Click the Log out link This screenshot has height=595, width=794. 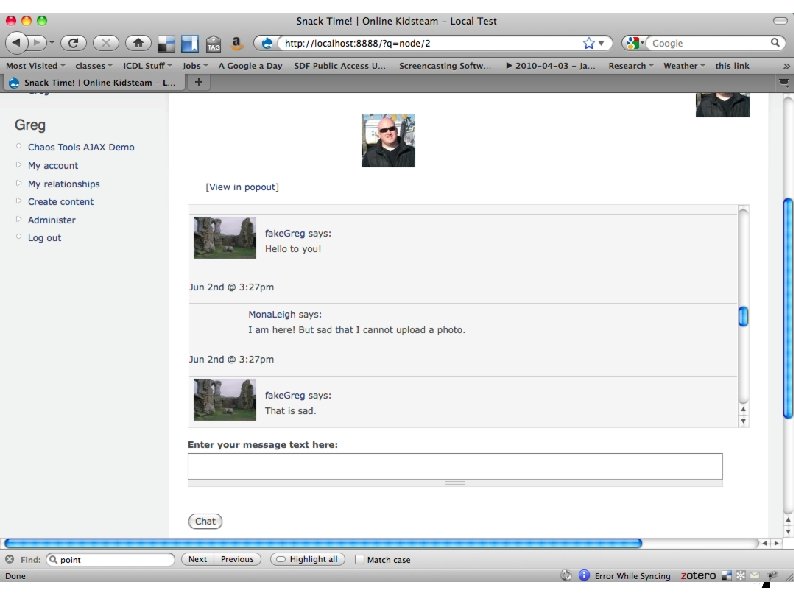45,238
